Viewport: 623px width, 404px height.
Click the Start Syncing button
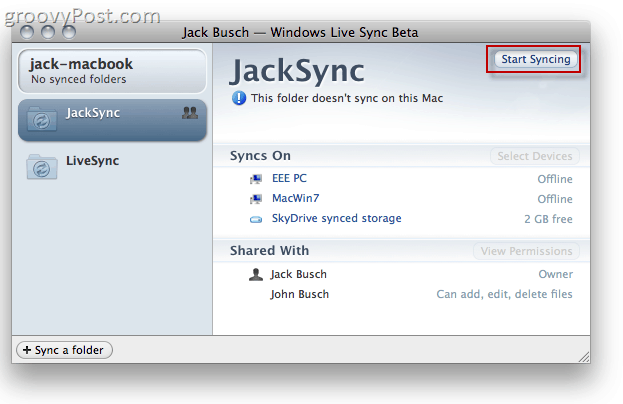coord(535,59)
